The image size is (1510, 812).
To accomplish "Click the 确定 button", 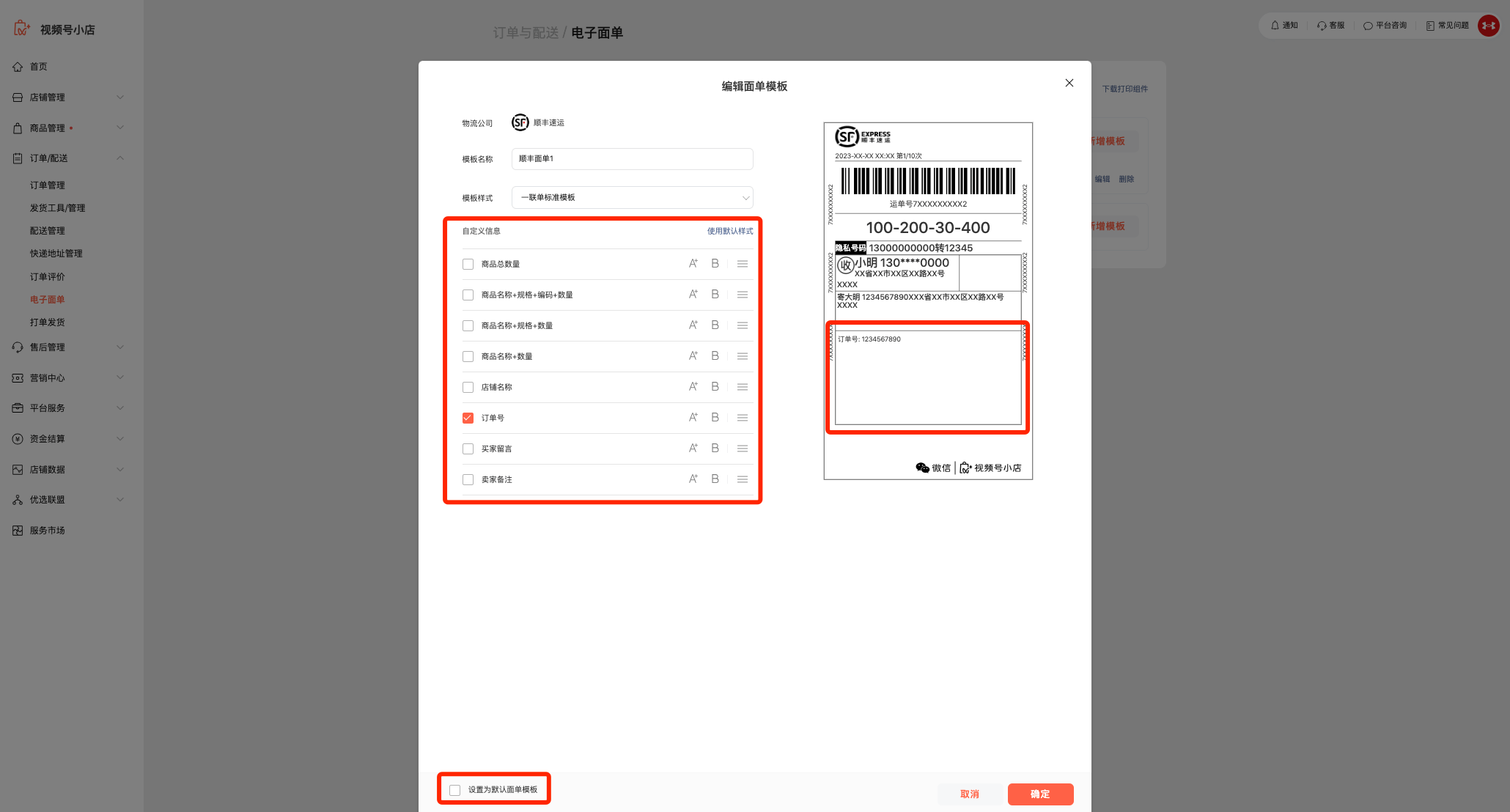I will point(1040,794).
